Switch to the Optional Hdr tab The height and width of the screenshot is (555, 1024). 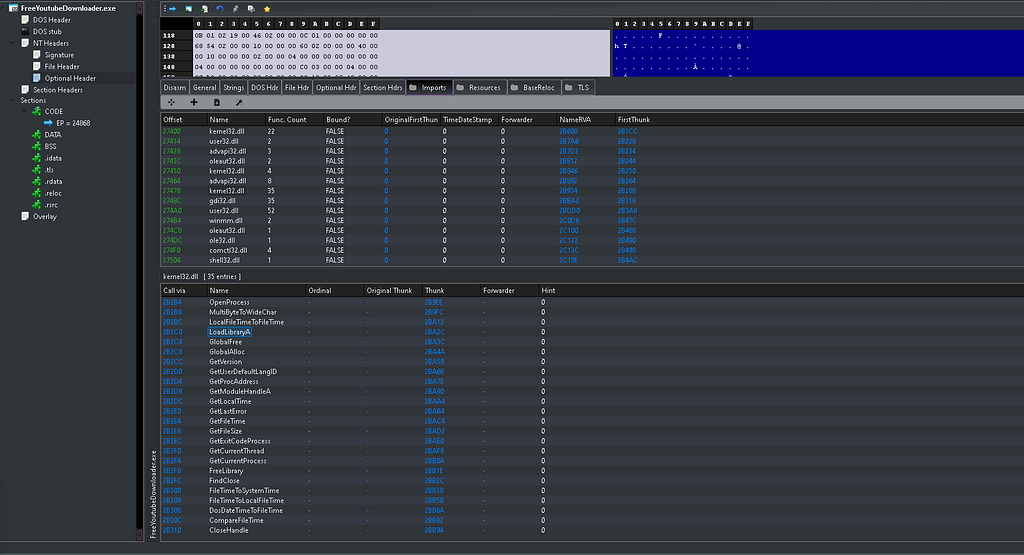coord(336,87)
